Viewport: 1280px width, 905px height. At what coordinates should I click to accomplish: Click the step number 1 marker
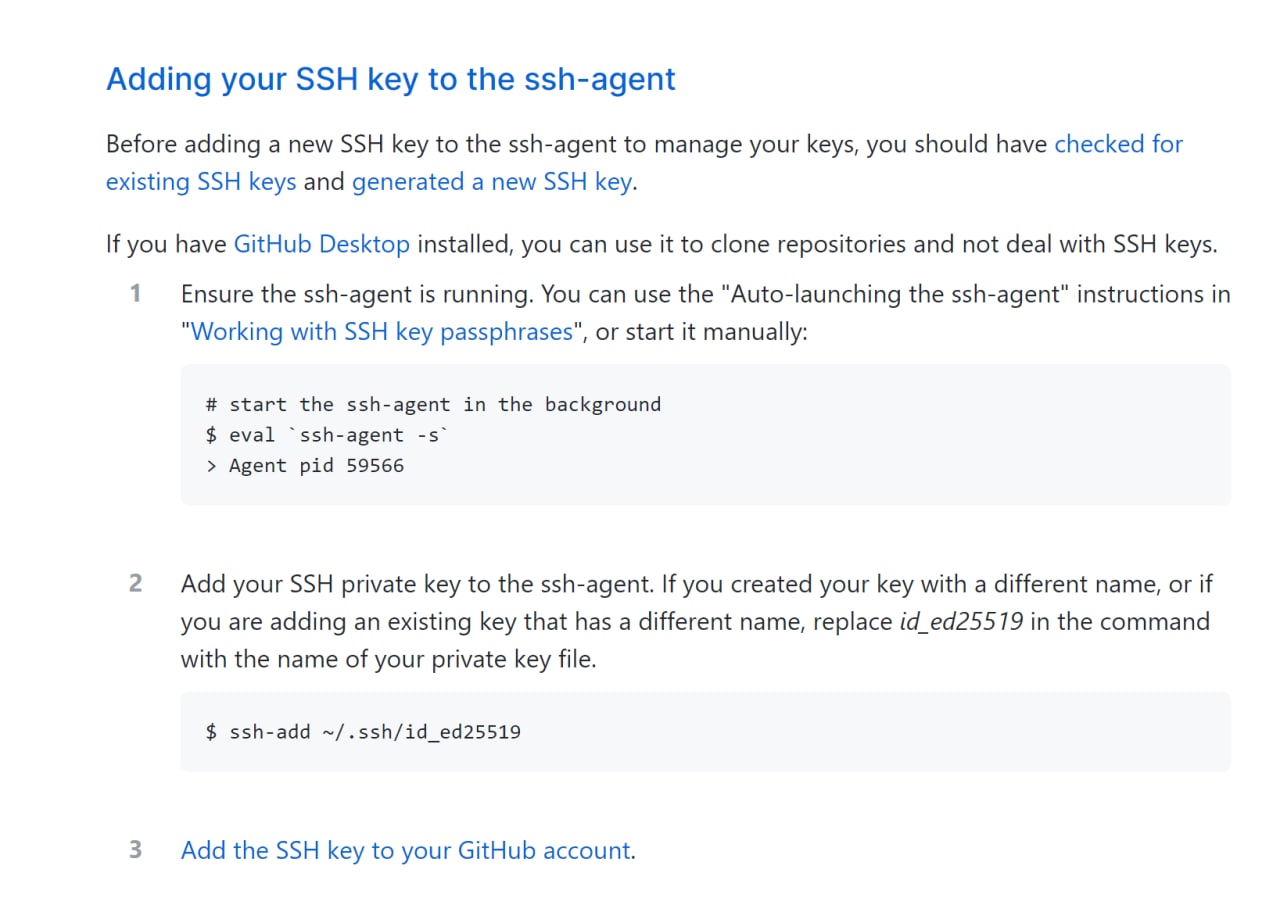click(x=135, y=294)
